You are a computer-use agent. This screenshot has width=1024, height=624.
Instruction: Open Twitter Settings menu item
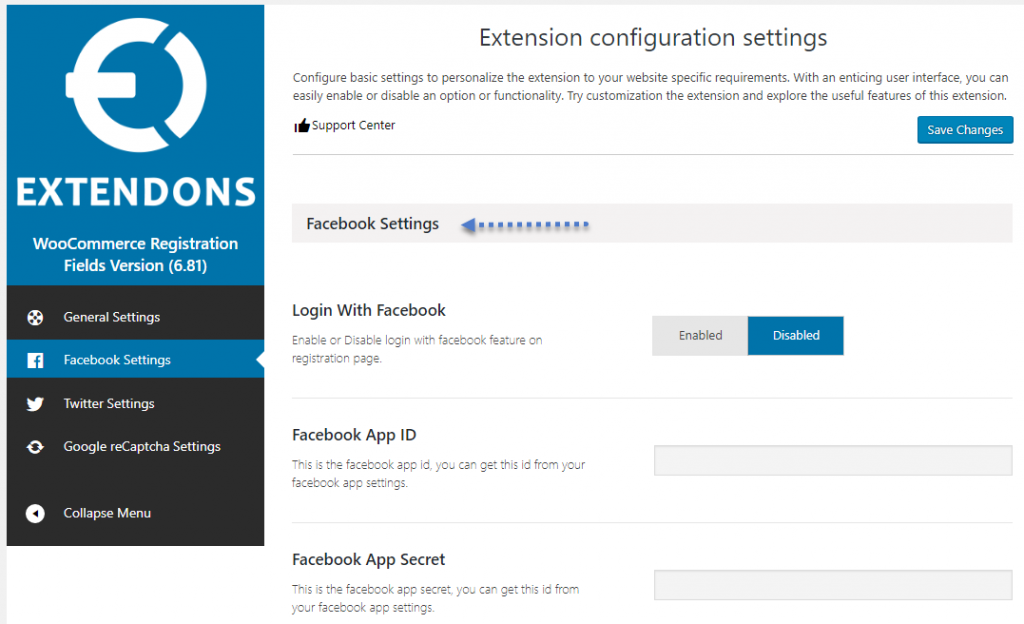pos(135,403)
